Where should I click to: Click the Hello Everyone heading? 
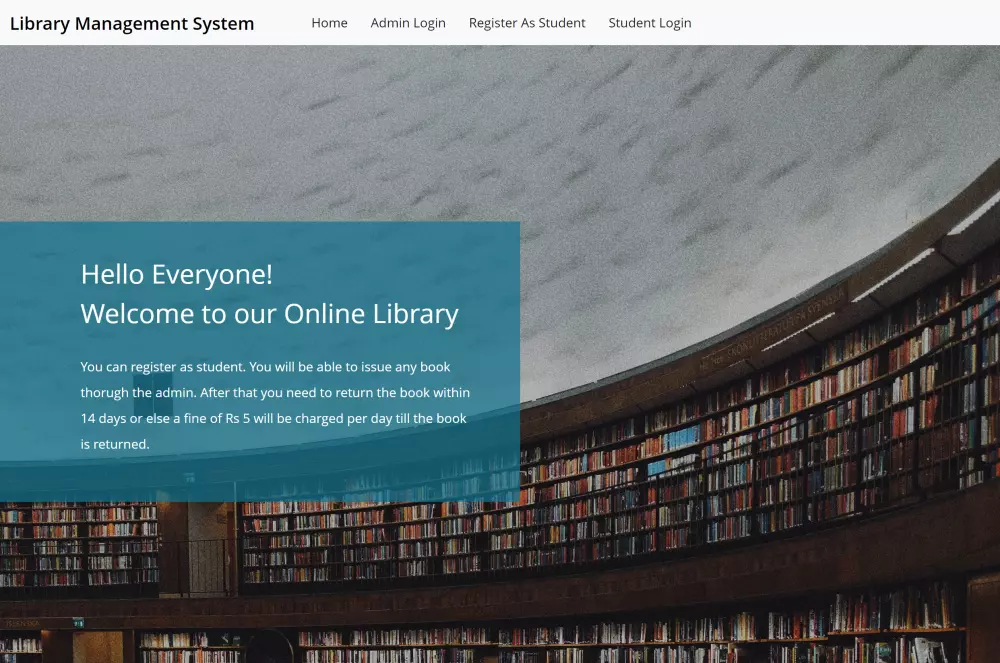click(177, 274)
